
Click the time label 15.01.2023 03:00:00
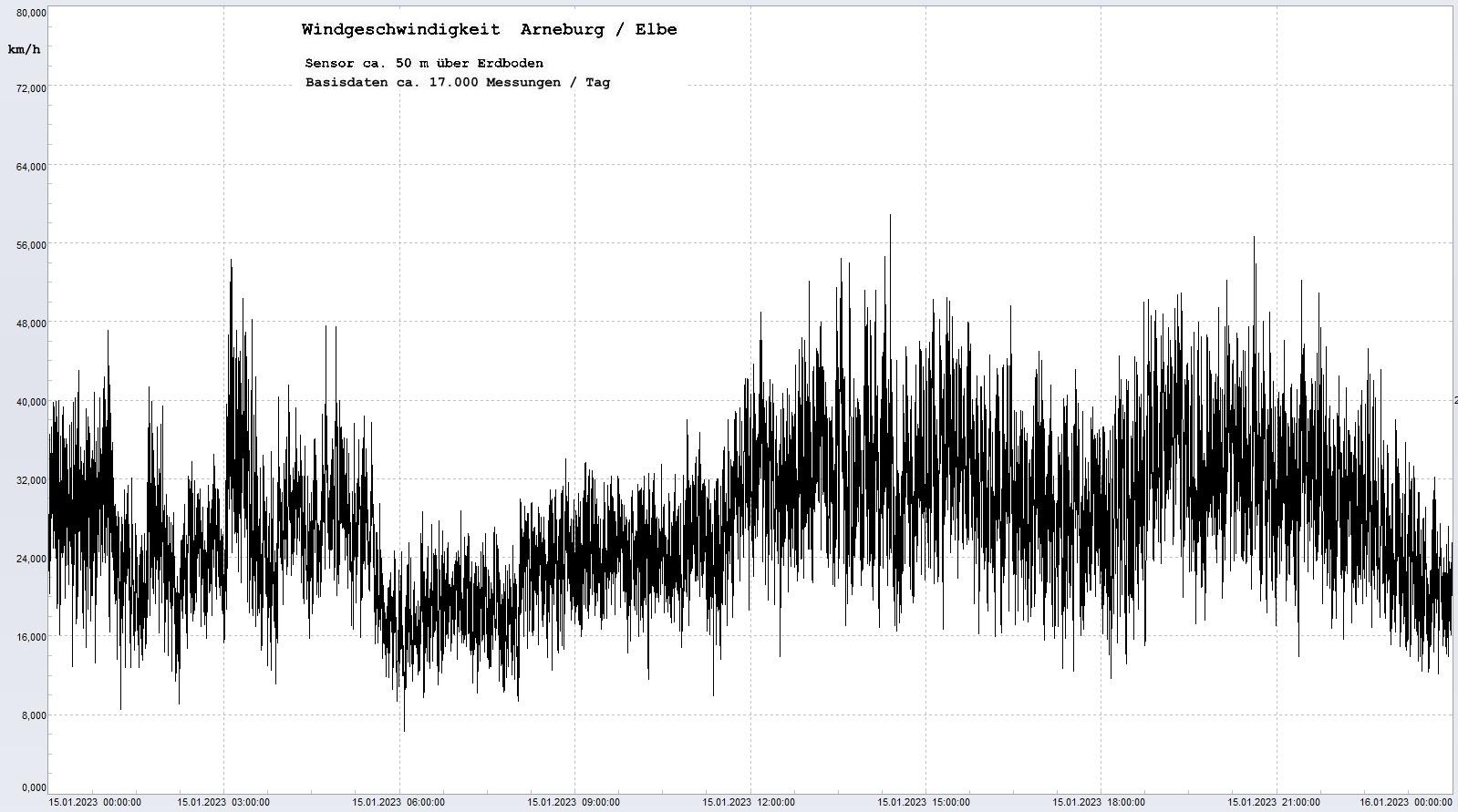pyautogui.click(x=223, y=803)
